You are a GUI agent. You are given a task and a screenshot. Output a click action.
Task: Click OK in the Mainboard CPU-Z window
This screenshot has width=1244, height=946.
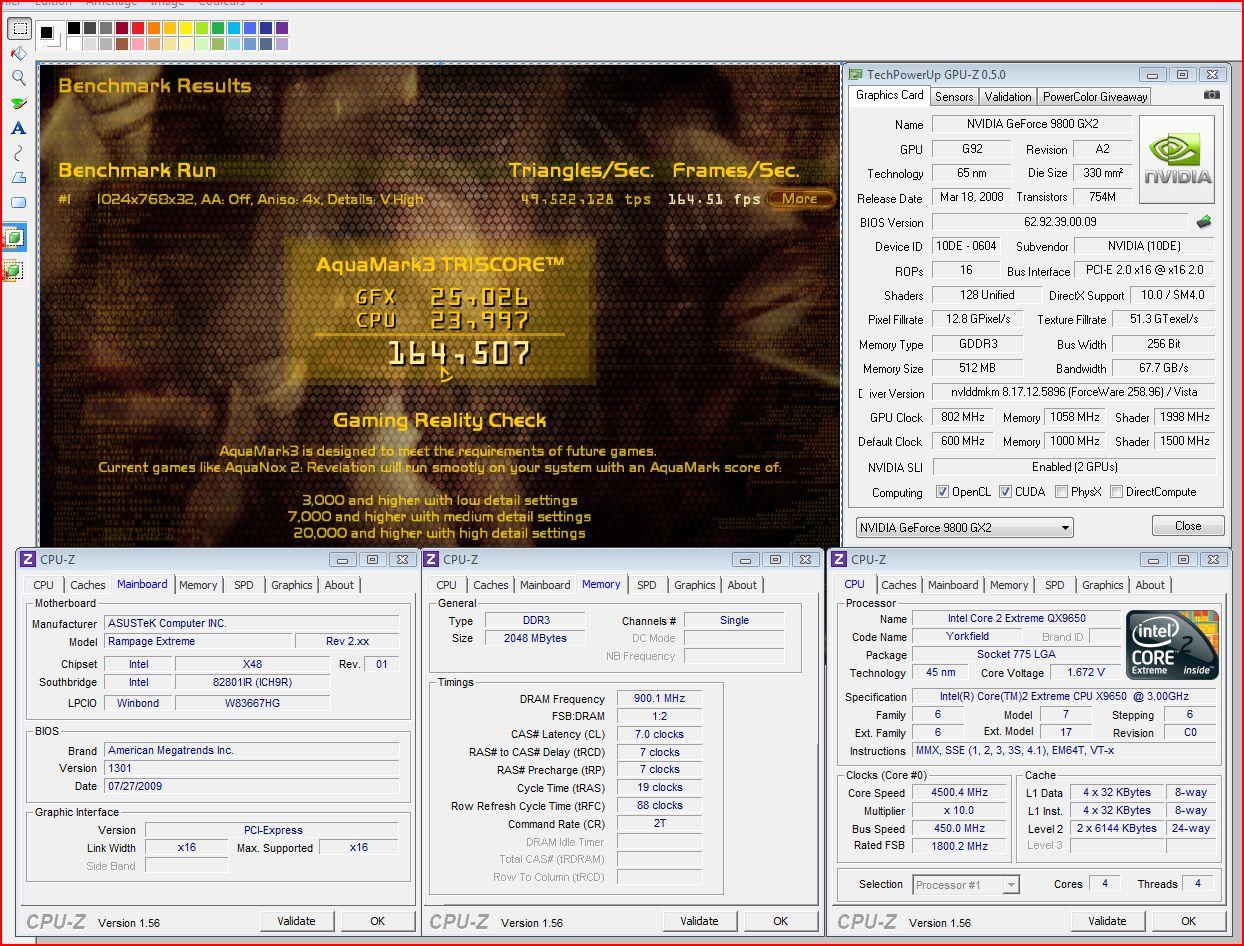(377, 921)
